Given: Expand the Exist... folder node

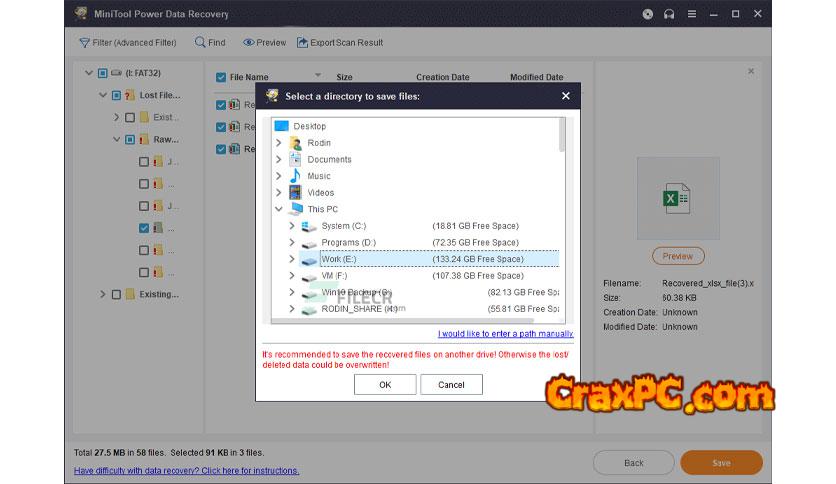Looking at the screenshot, I should 116,117.
